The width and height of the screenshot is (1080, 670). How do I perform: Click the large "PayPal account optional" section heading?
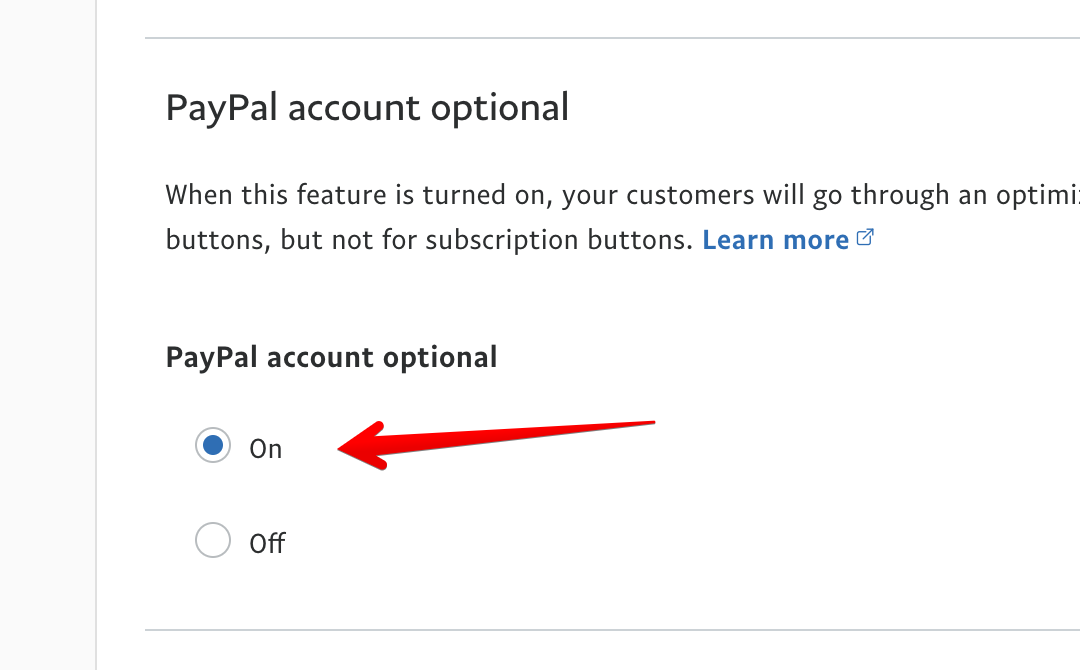[367, 107]
